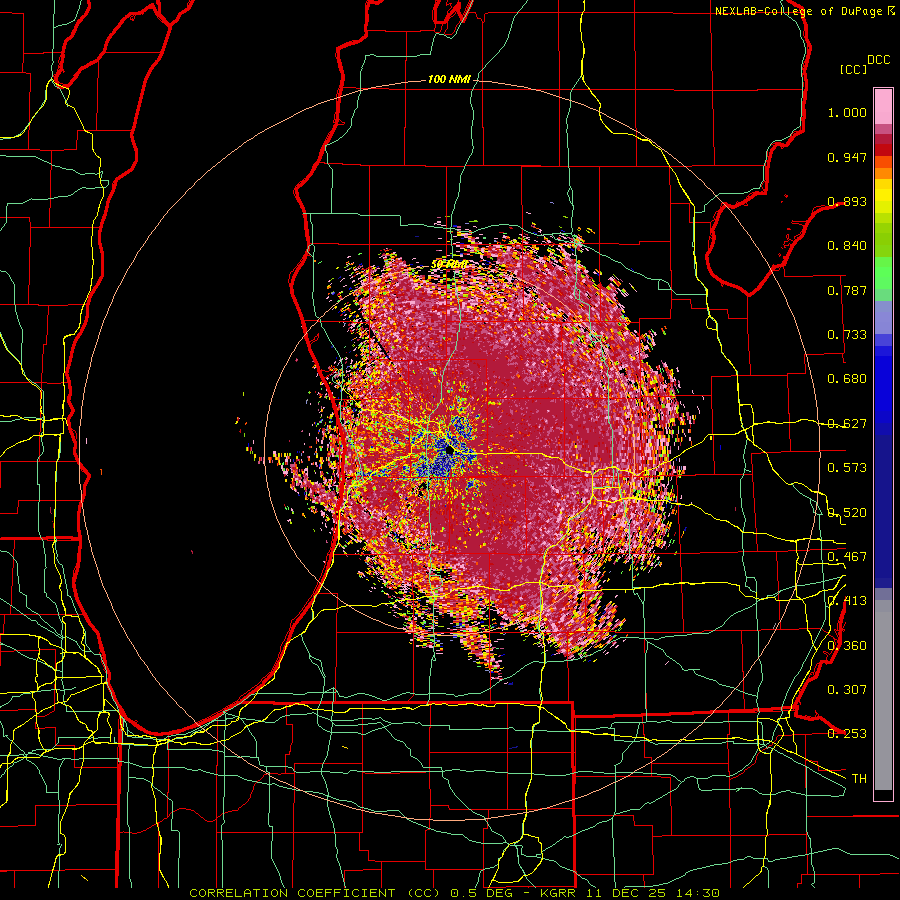
Task: Select the 0.413 scale value
Action: tap(847, 601)
